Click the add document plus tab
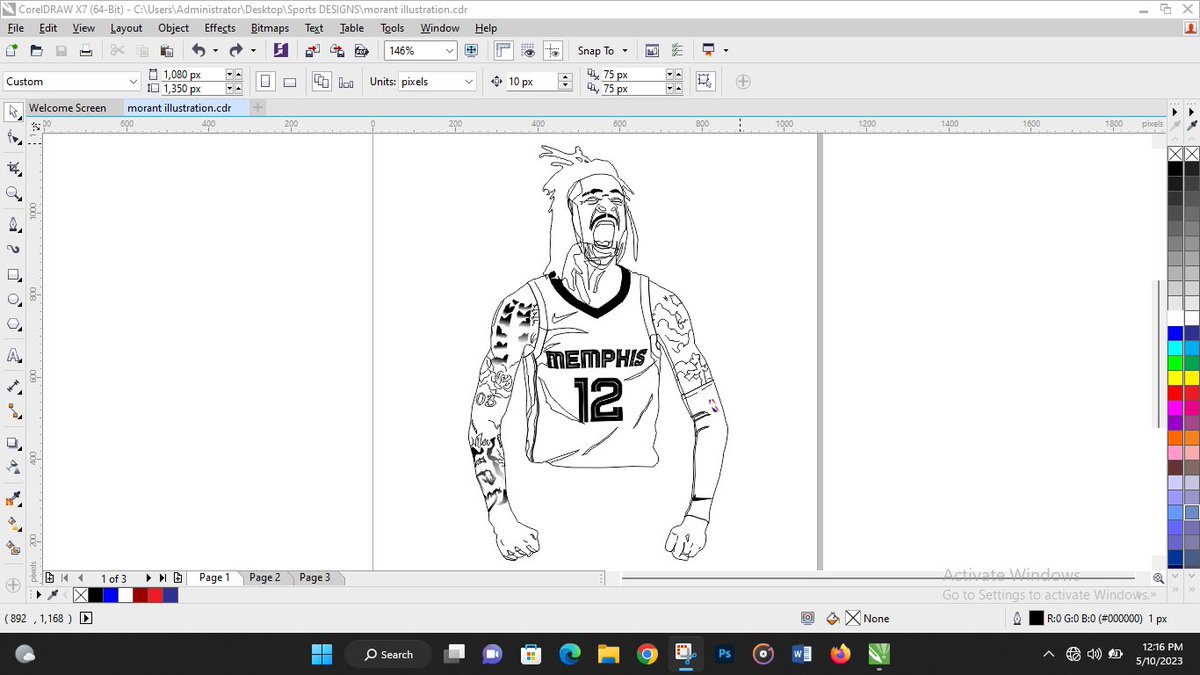Screen dimensions: 1200x675 pyautogui.click(x=257, y=108)
